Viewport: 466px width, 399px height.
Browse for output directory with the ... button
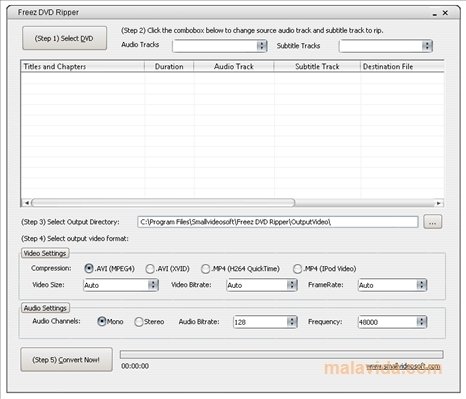coord(433,222)
